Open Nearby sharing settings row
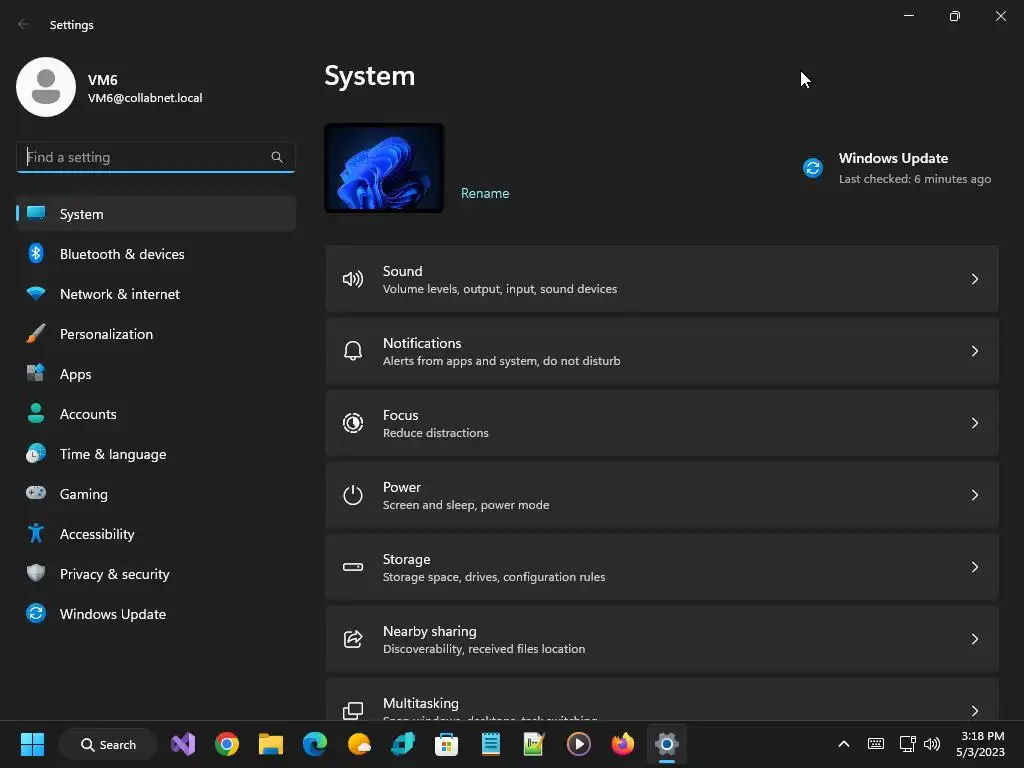 (662, 639)
